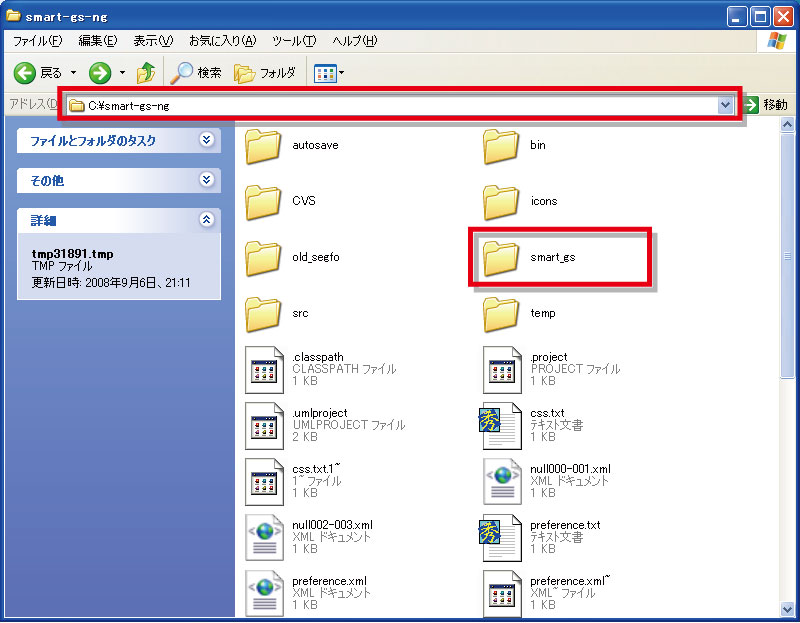The height and width of the screenshot is (623, 800).
Task: Click the 移動 go button
Action: pos(766,105)
